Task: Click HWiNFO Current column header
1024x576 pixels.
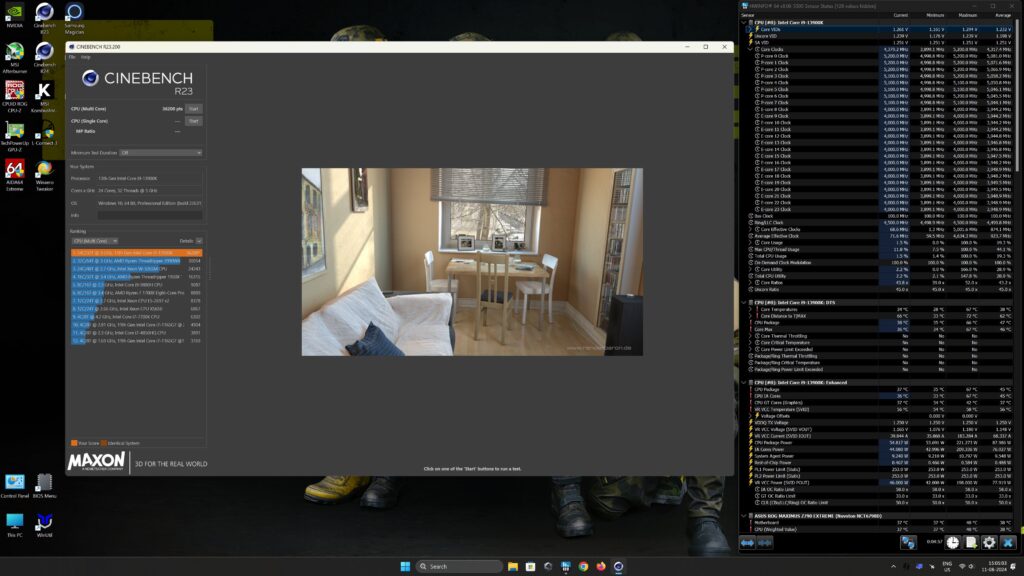Action: point(901,15)
